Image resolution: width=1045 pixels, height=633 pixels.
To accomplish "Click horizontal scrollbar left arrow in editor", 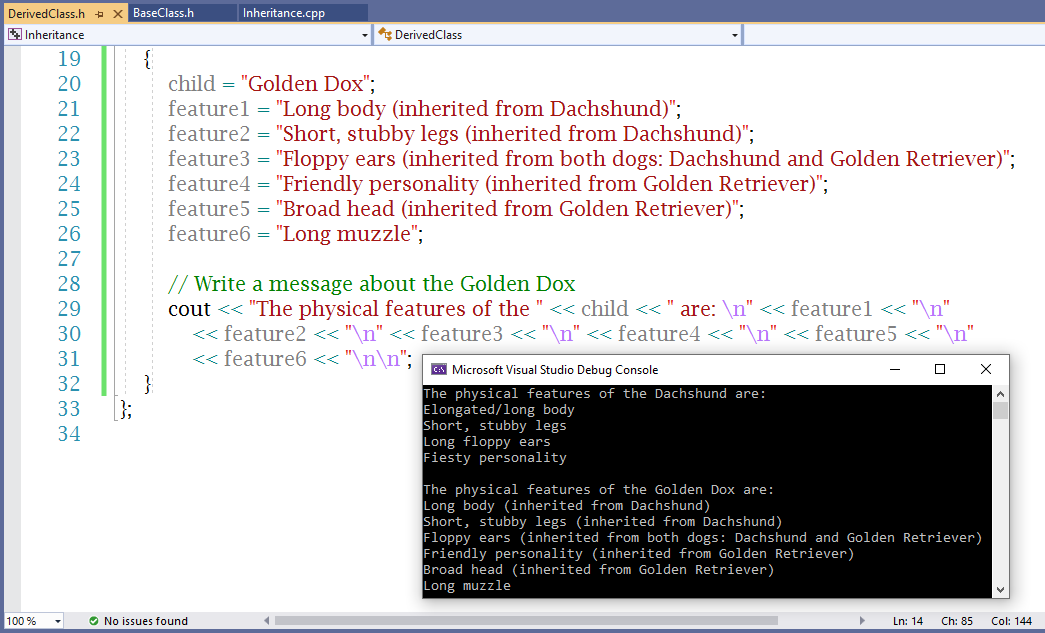I will coord(267,621).
